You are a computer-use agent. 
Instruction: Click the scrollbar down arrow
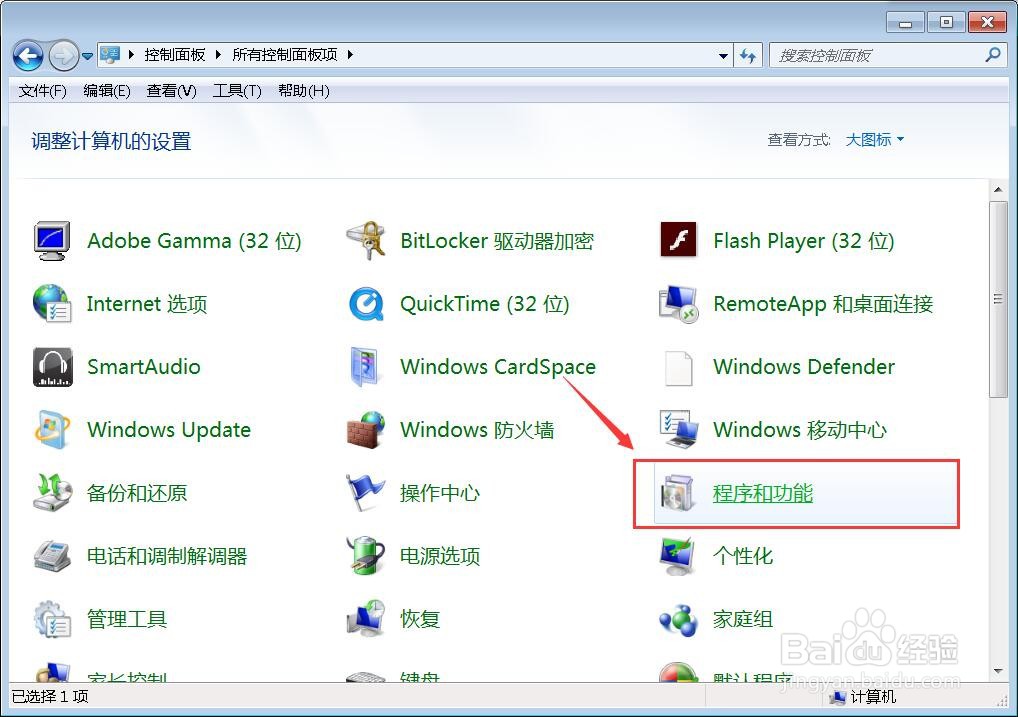[x=998, y=672]
